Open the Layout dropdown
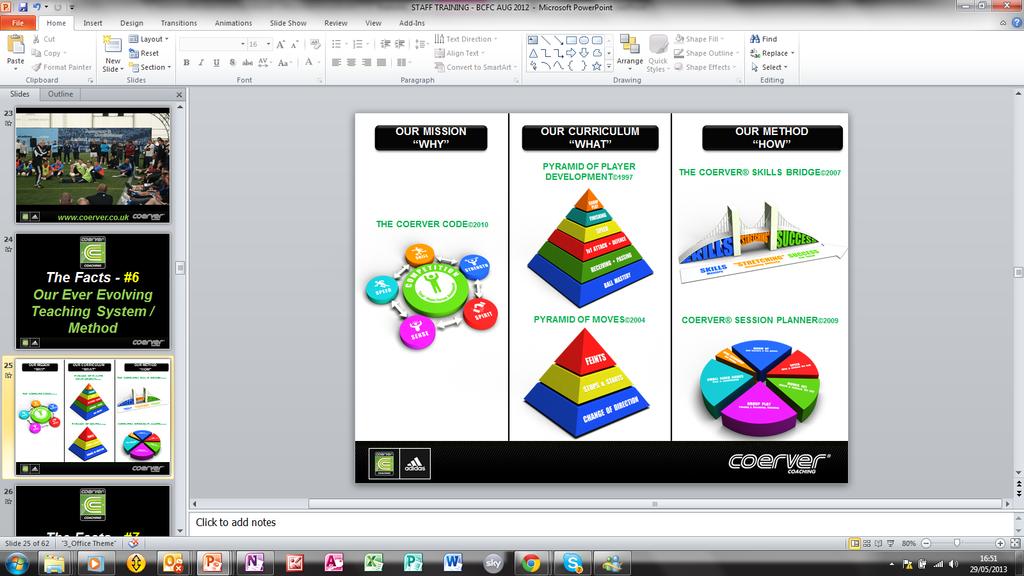This screenshot has width=1024, height=576. point(149,39)
